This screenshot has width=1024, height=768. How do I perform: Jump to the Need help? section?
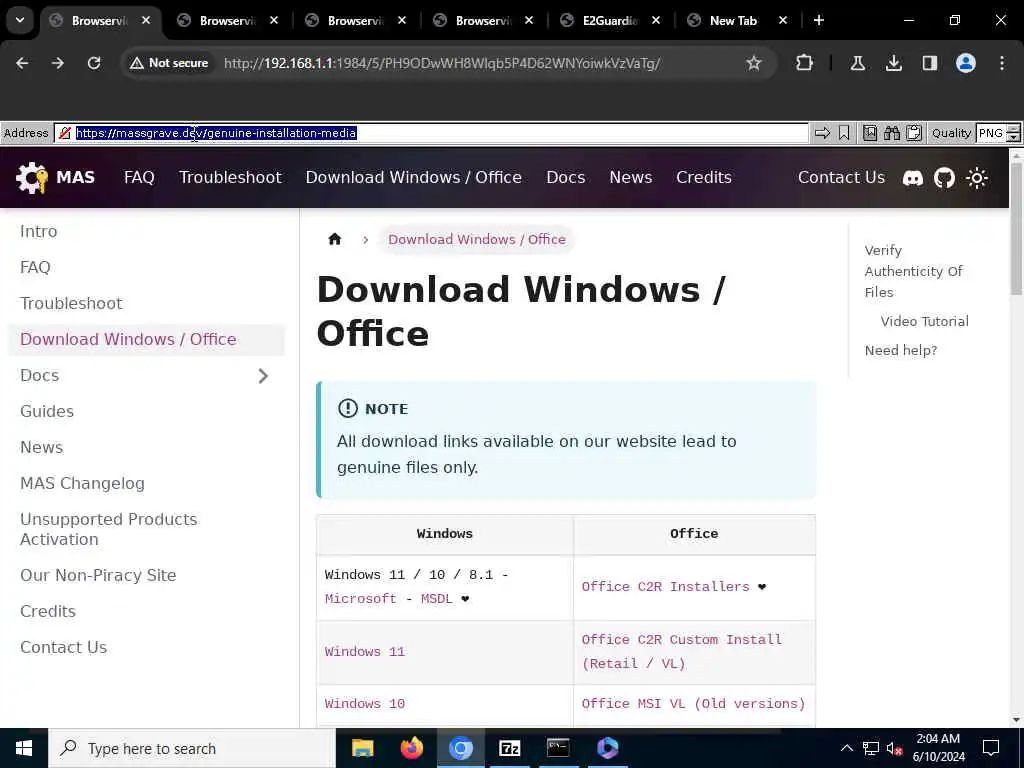pos(901,351)
